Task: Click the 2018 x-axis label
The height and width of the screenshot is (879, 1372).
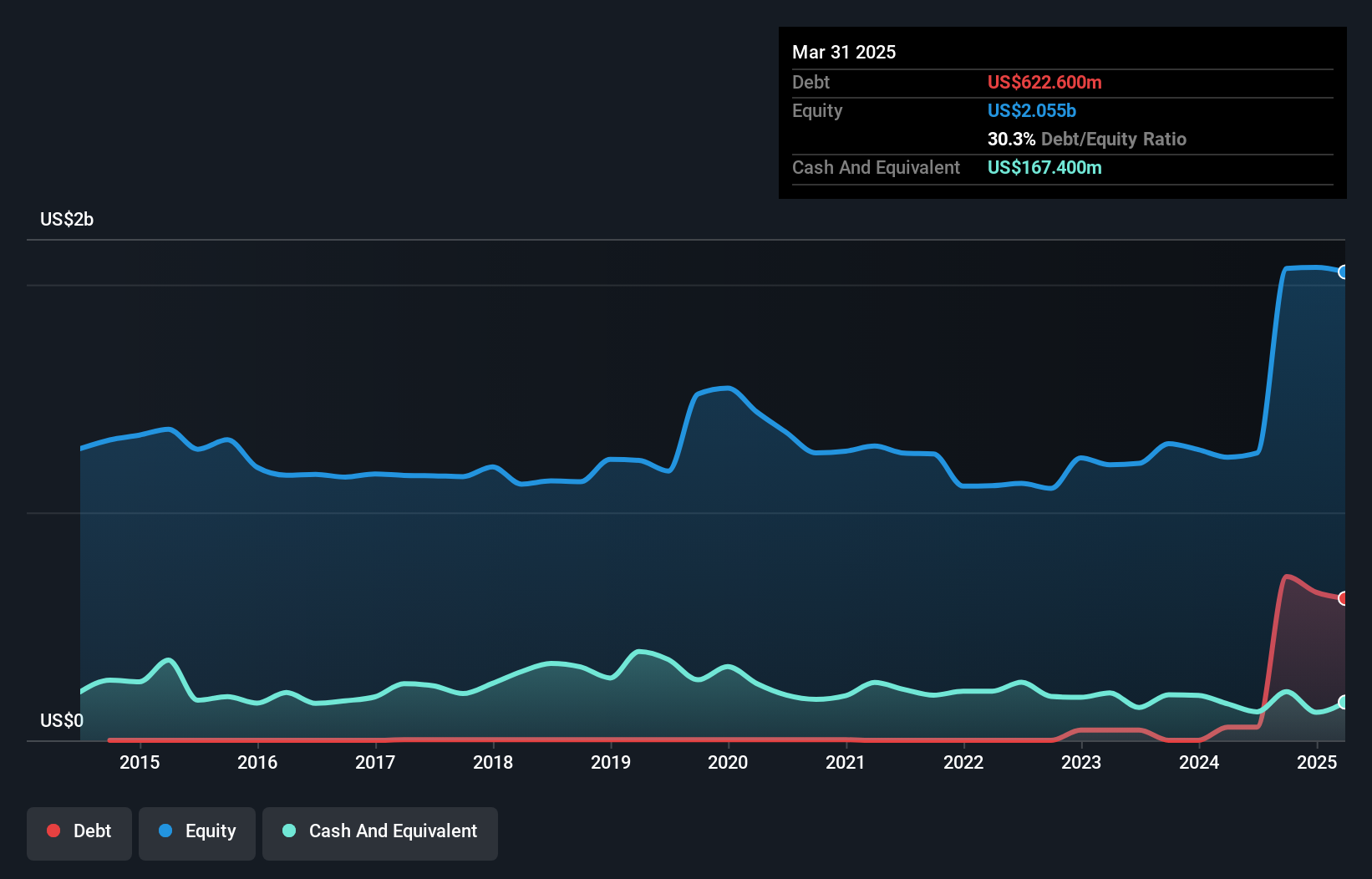Action: tap(493, 762)
